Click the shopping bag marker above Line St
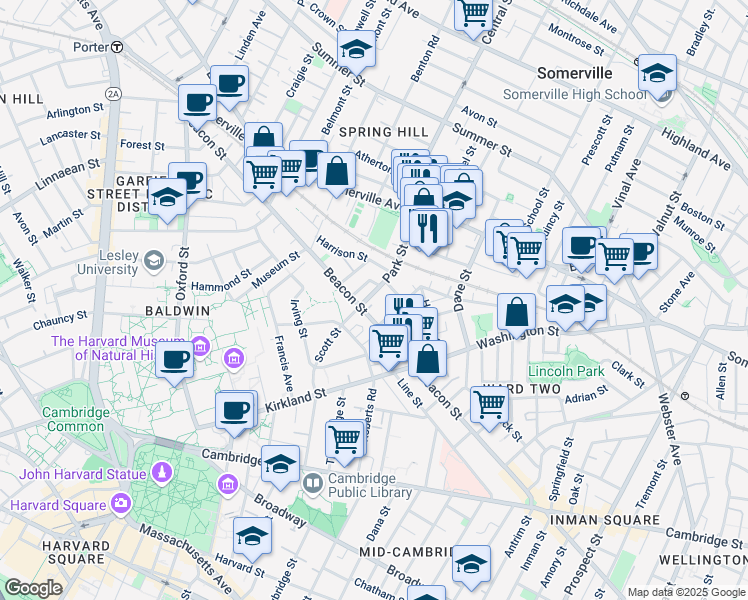748x600 pixels. (x=427, y=361)
